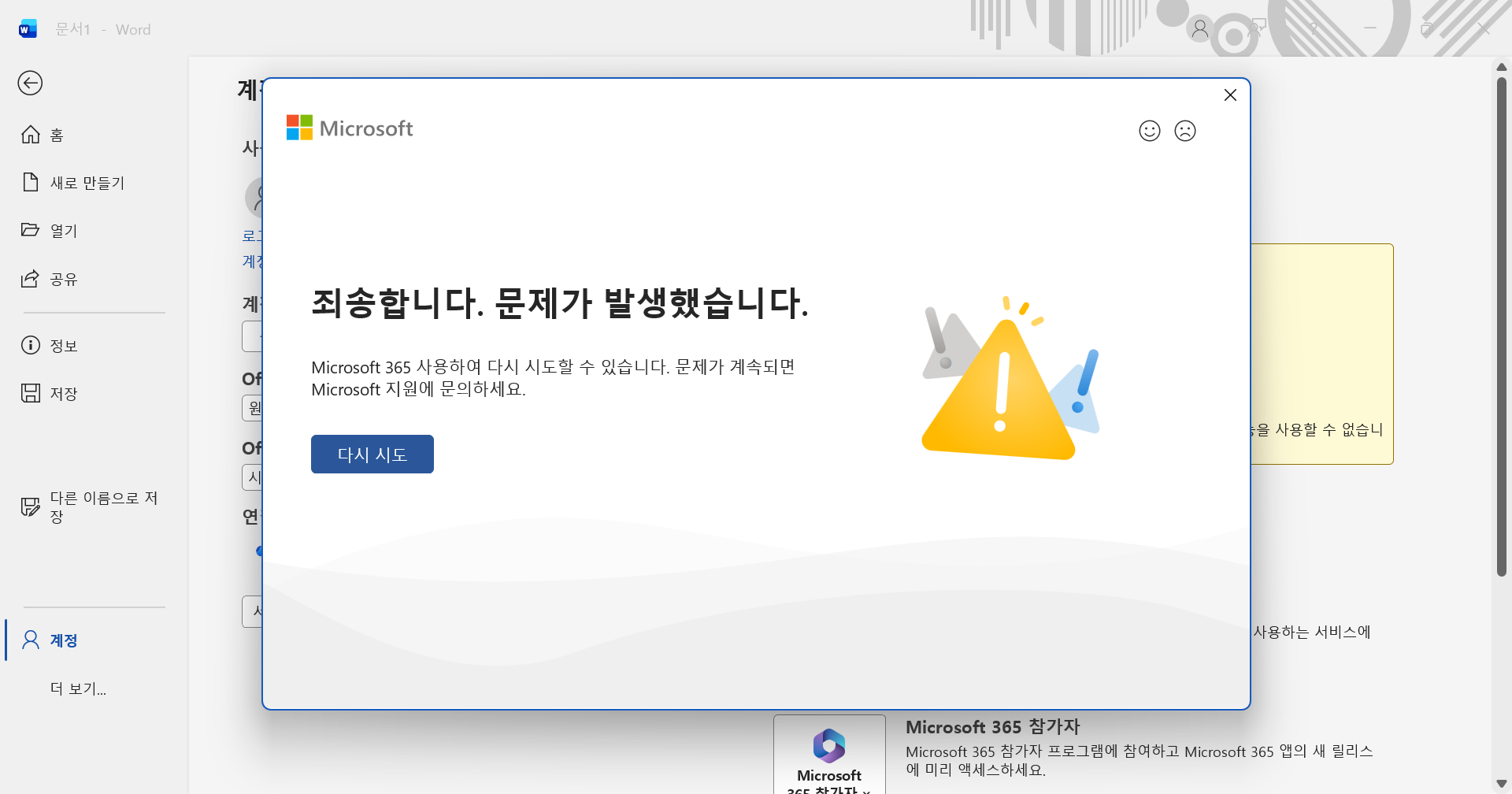
Task: Click the new document icon in sidebar
Action: pos(31,182)
